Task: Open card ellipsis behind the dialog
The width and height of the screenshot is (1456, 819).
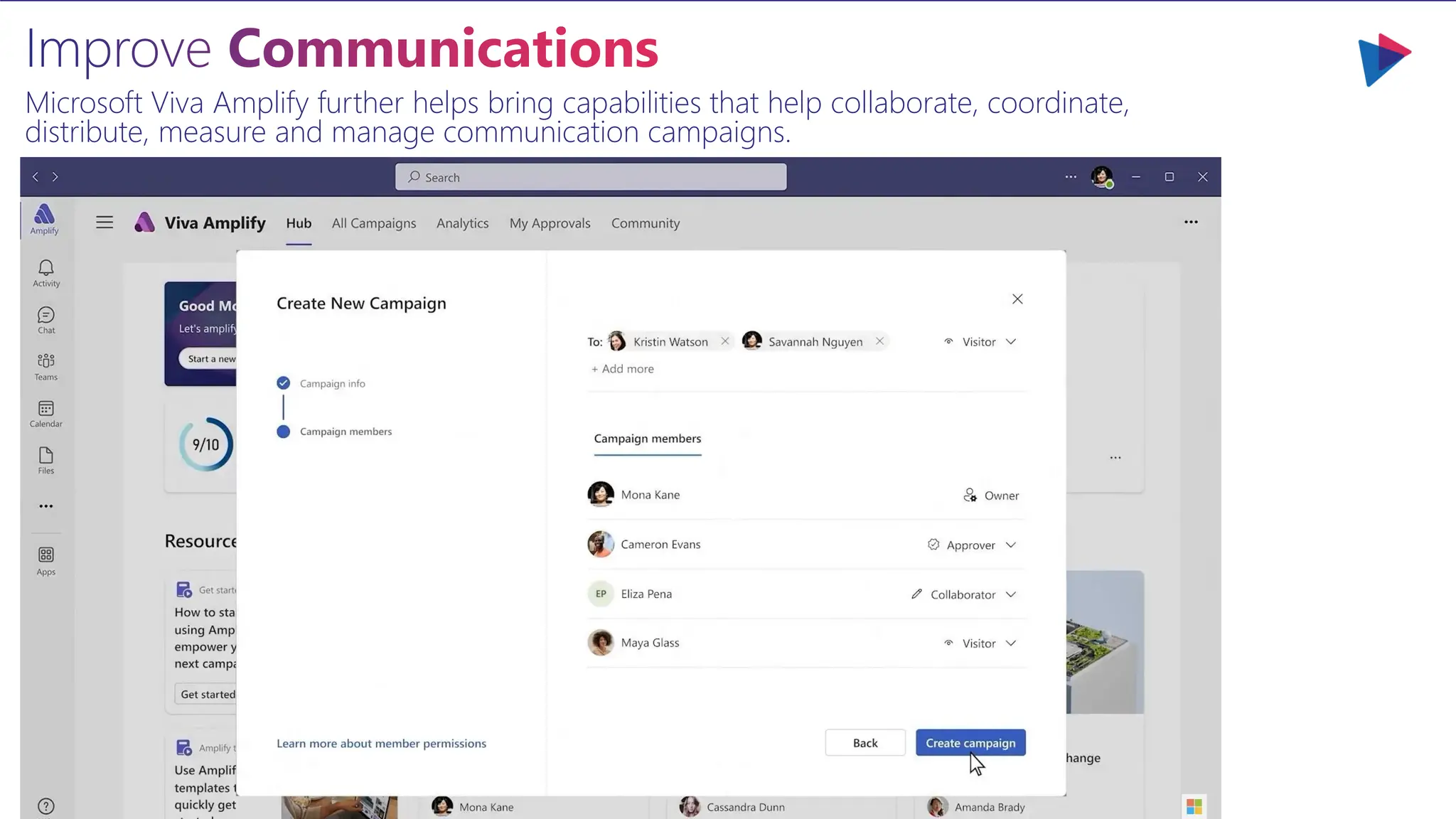Action: click(1115, 458)
